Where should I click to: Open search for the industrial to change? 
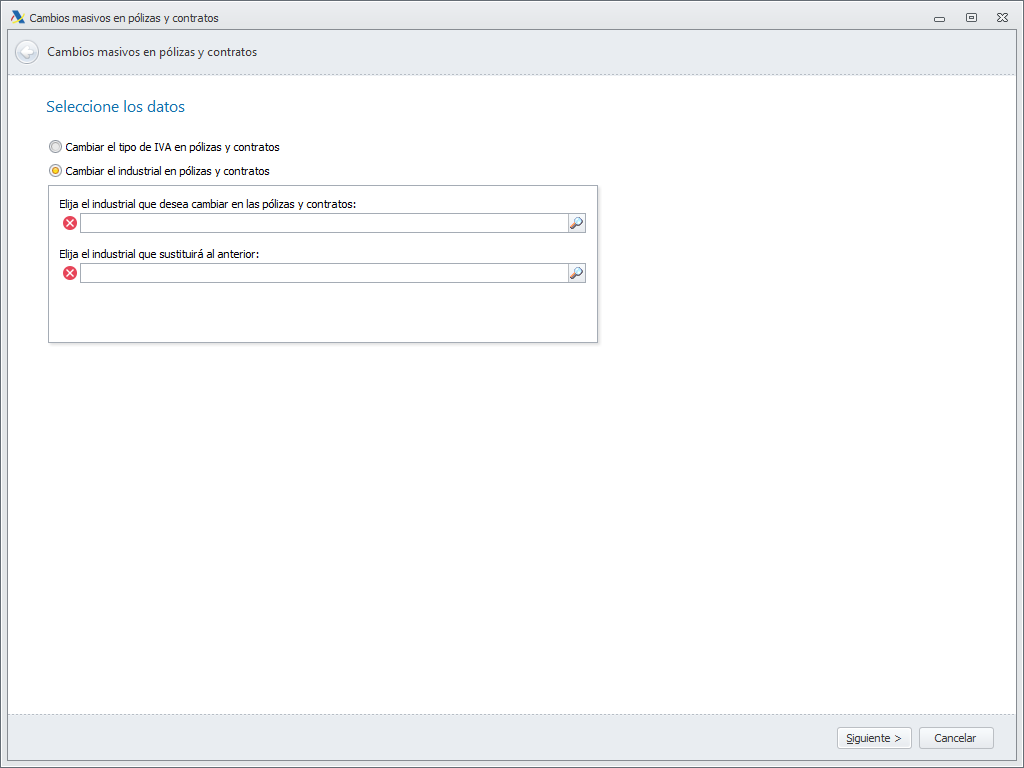(x=576, y=223)
